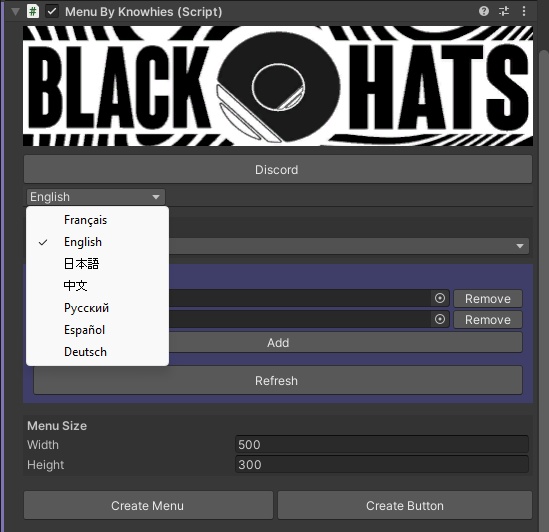This screenshot has height=532, width=549.
Task: Close the English language dropdown
Action: pyautogui.click(x=96, y=197)
